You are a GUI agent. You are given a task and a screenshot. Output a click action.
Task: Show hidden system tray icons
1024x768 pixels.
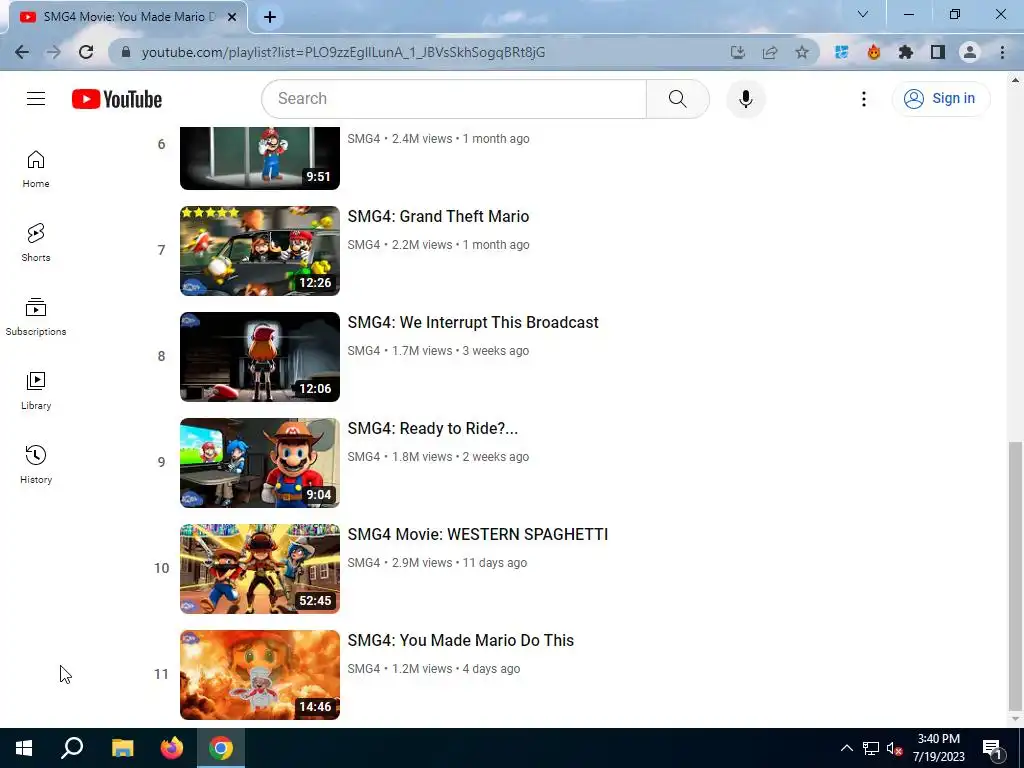(x=846, y=748)
